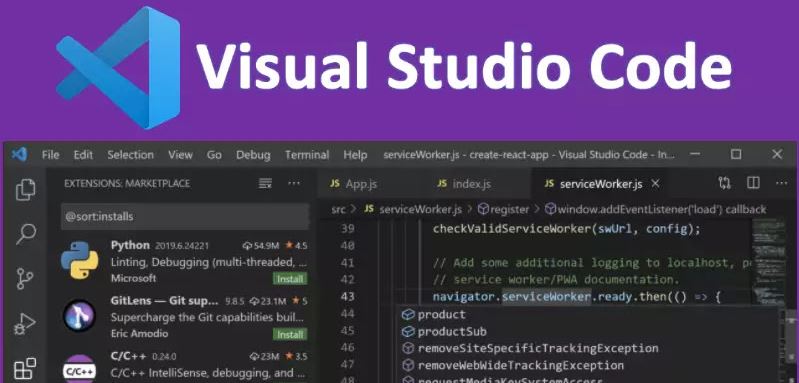799x383 pixels.
Task: Click the GitLens extension logo
Action: click(x=79, y=316)
